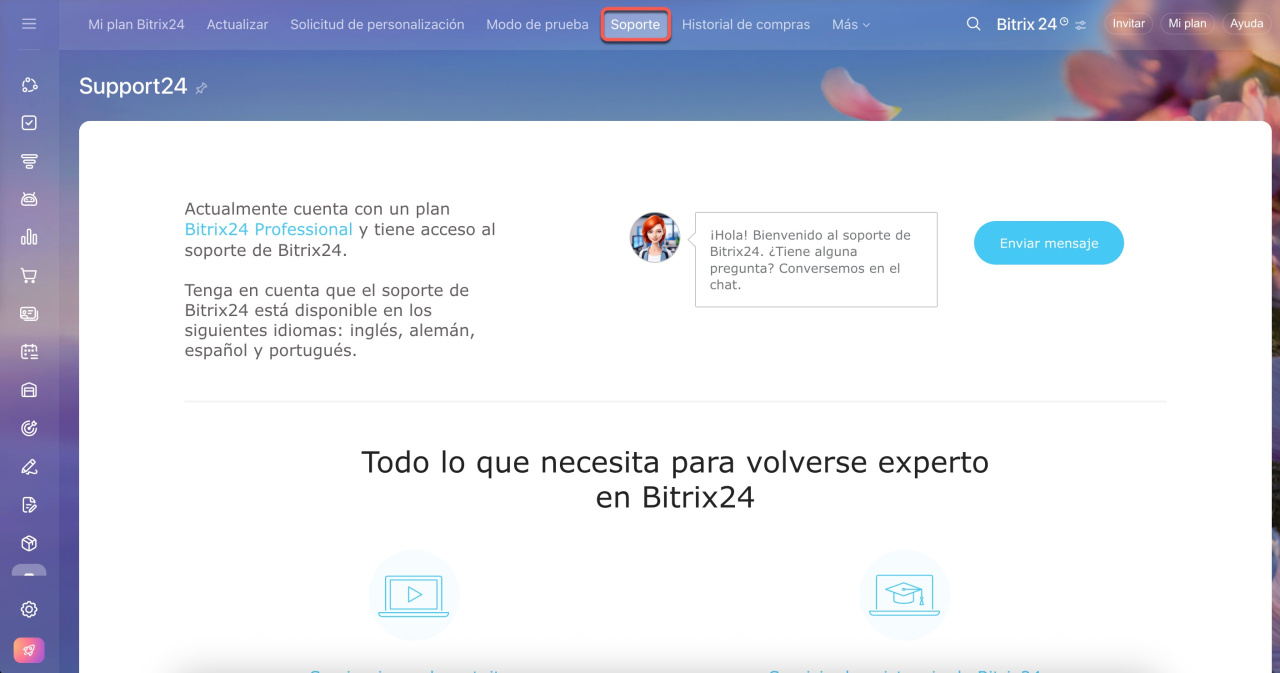Click the Mi plan button in the header
Viewport: 1280px width, 673px height.
click(1187, 23)
